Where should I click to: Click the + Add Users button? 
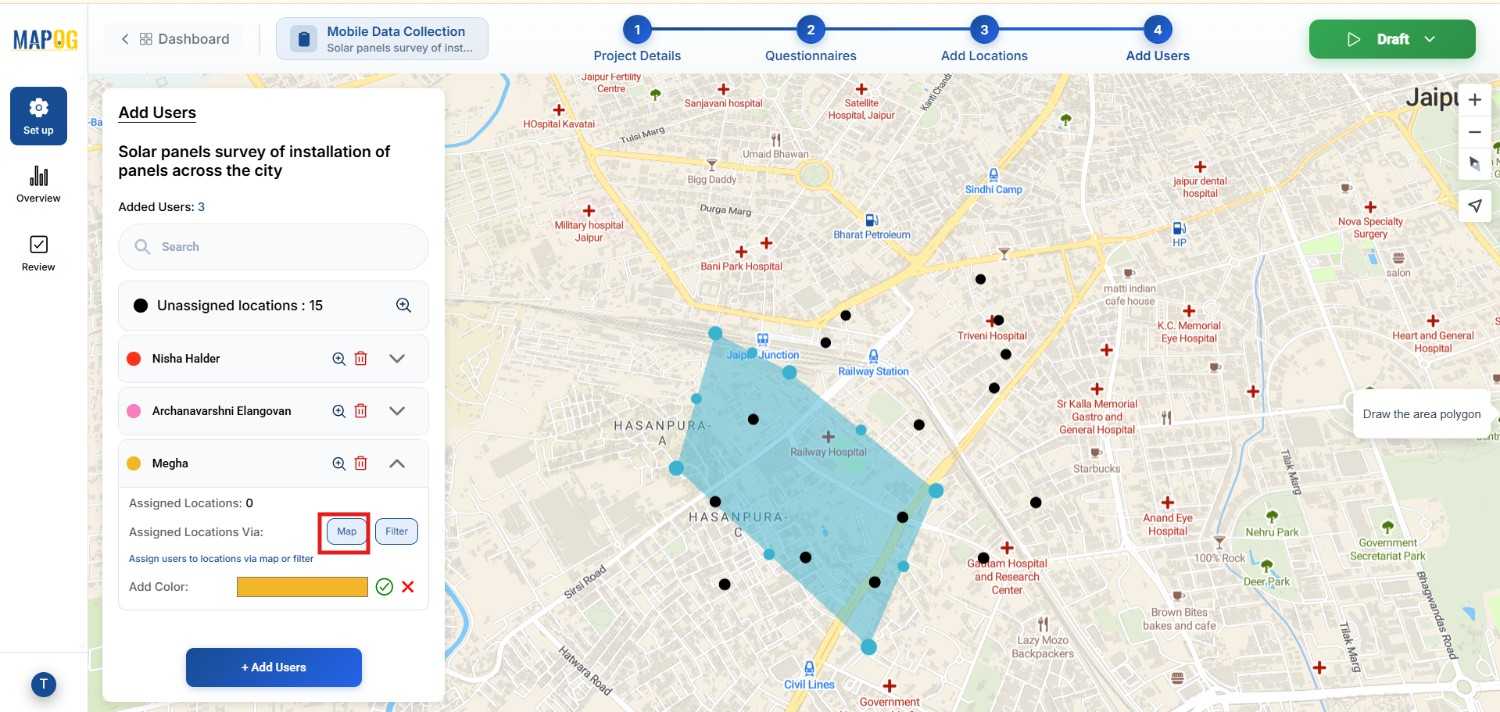click(x=273, y=667)
